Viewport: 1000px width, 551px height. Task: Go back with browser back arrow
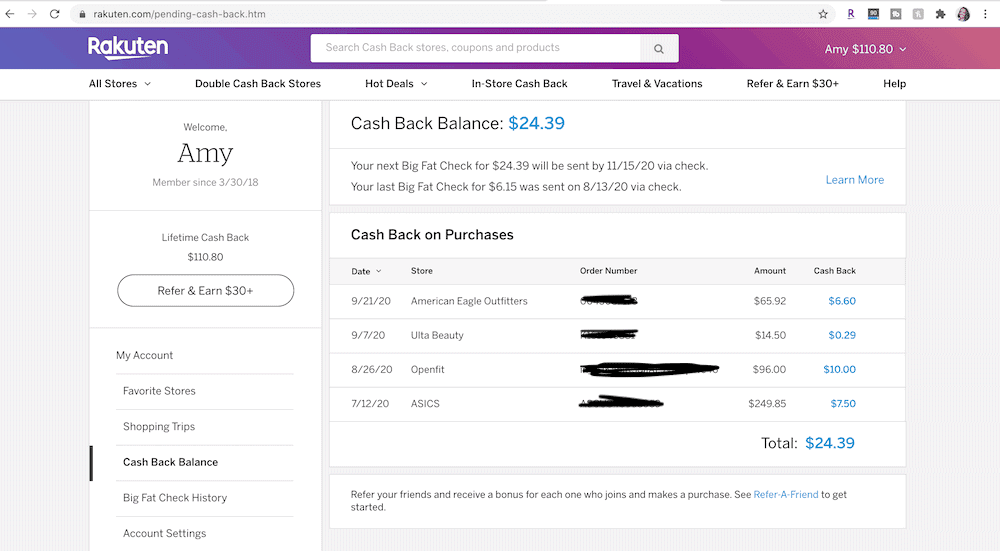tap(10, 13)
